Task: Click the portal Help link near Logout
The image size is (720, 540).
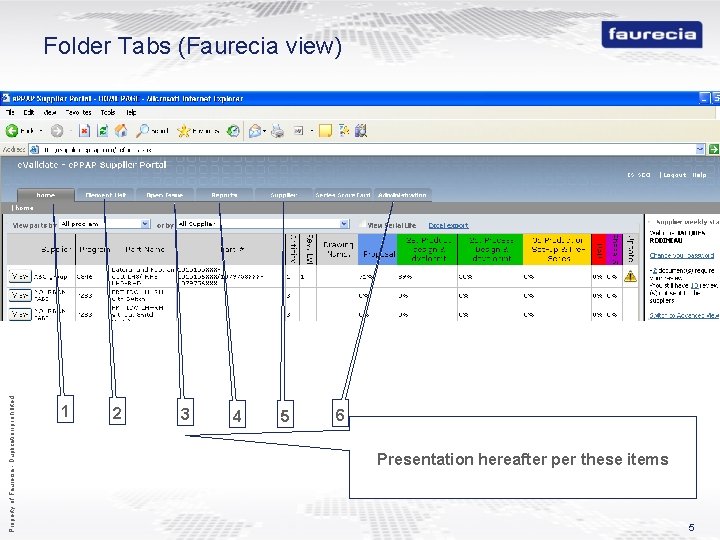Action: [x=699, y=175]
